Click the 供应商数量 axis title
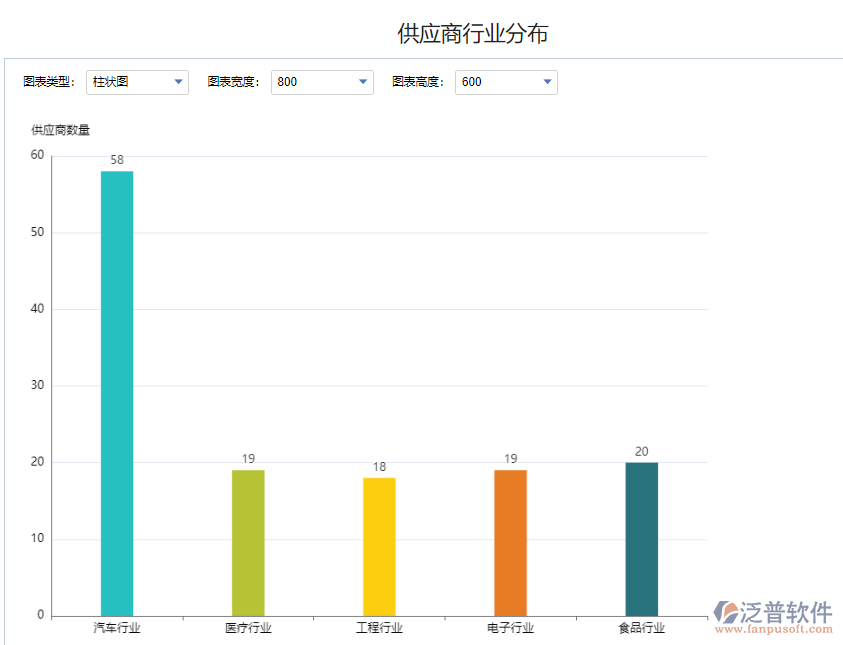 pos(60,129)
